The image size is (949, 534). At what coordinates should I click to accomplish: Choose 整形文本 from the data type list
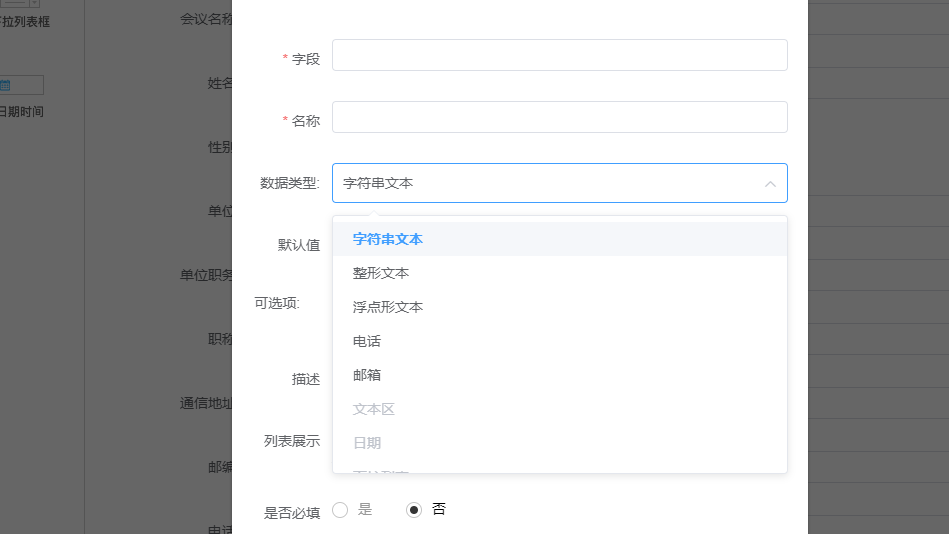click(x=381, y=273)
